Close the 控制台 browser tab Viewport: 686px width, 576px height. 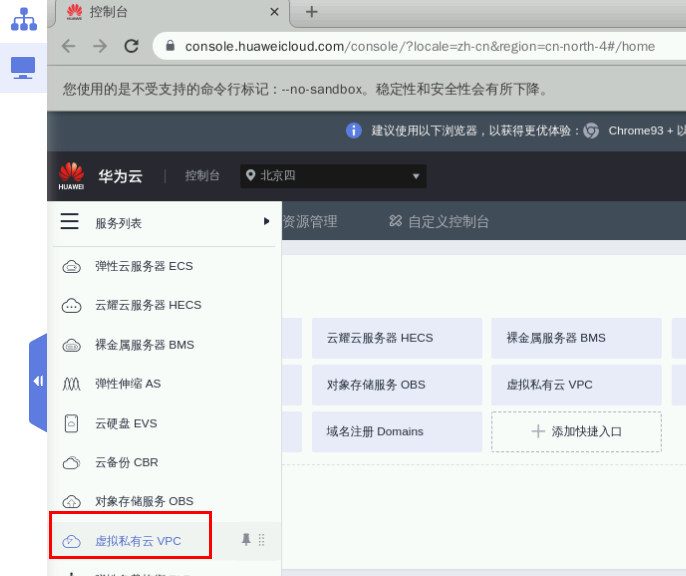(x=274, y=12)
